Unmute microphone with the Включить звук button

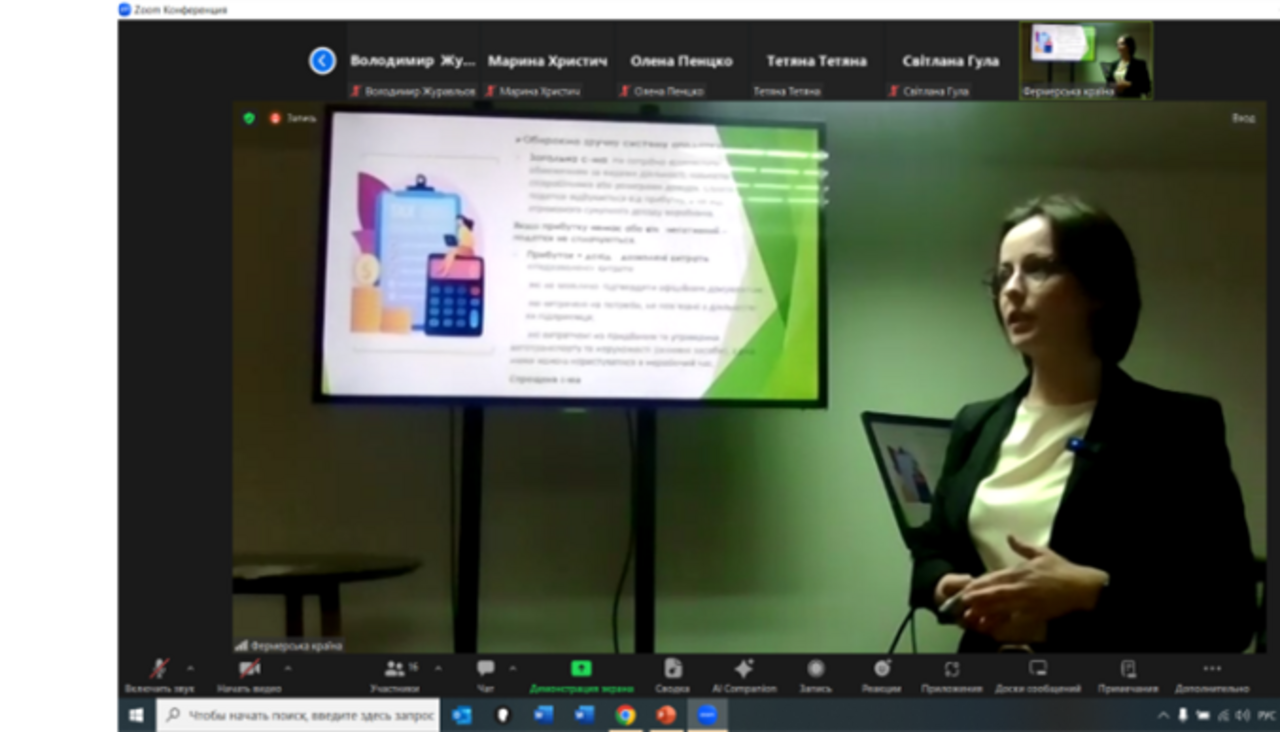(159, 670)
